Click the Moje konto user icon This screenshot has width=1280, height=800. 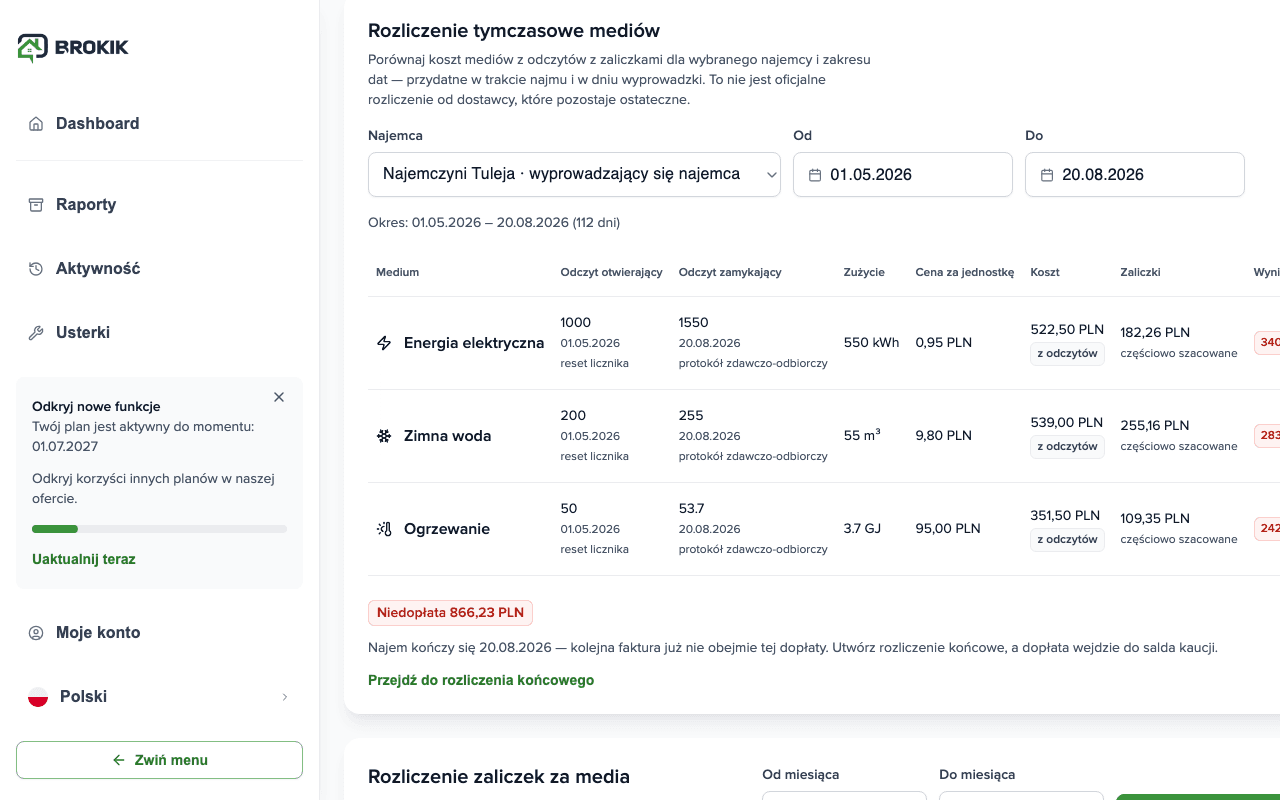[x=36, y=632]
